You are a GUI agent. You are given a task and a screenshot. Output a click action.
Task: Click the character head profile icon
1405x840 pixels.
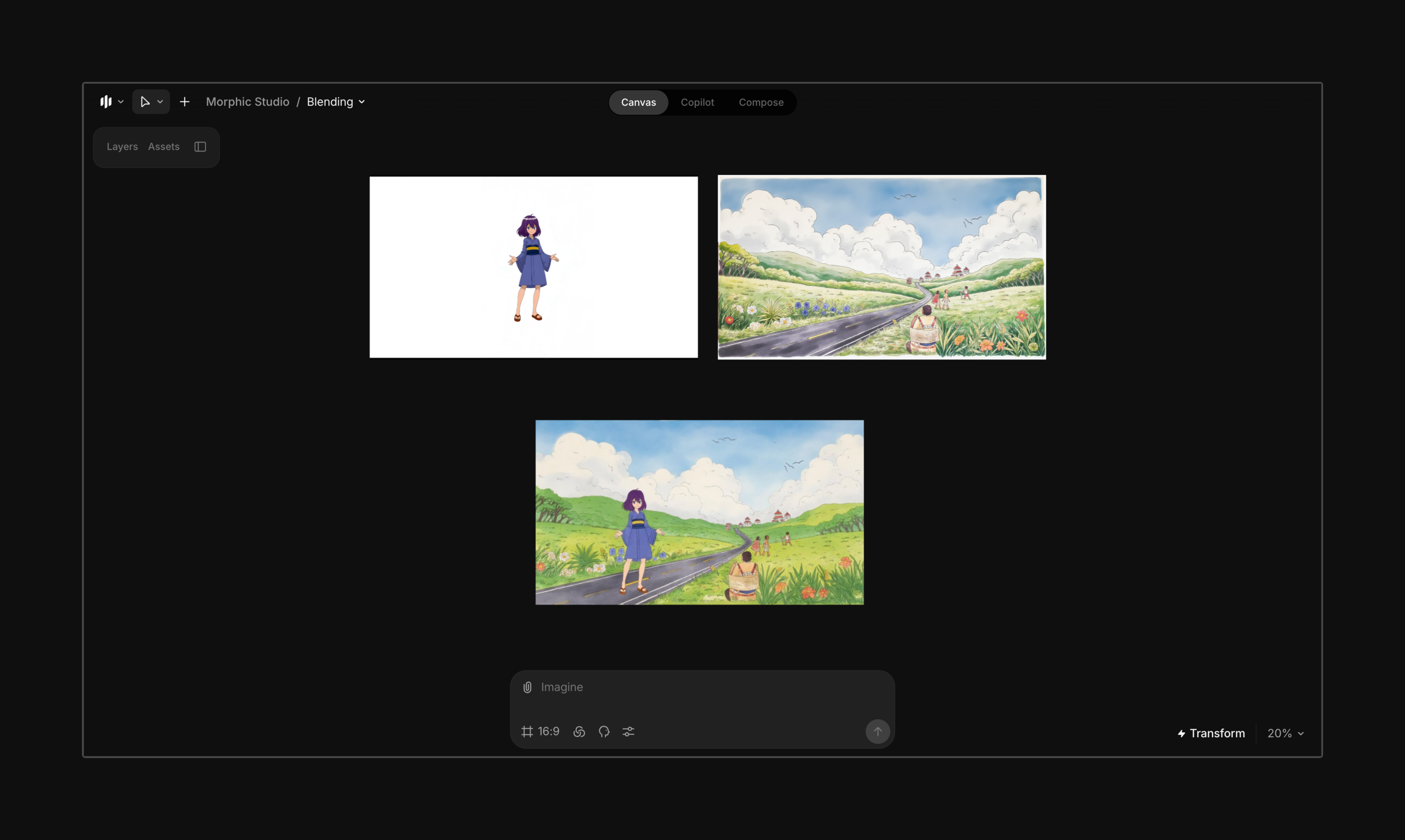604,732
